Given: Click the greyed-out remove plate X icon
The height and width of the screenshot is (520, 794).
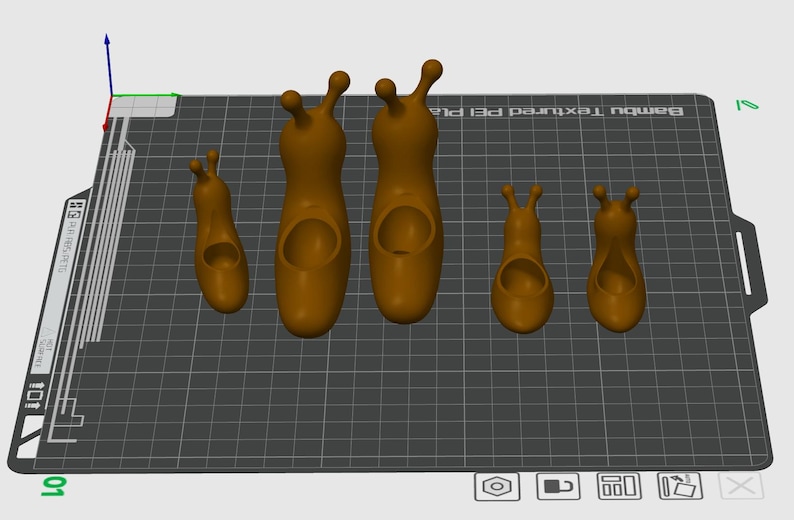Looking at the screenshot, I should (741, 487).
